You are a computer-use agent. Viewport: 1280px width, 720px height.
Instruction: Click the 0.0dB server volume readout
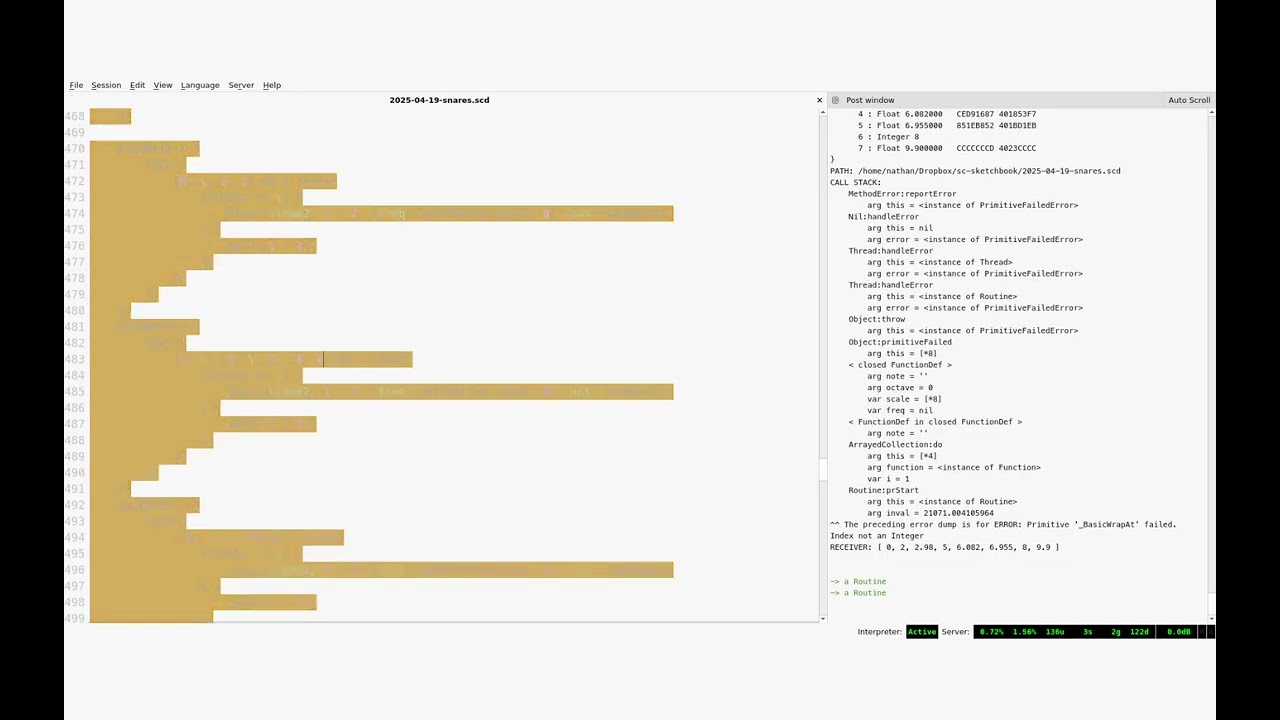(x=1179, y=632)
